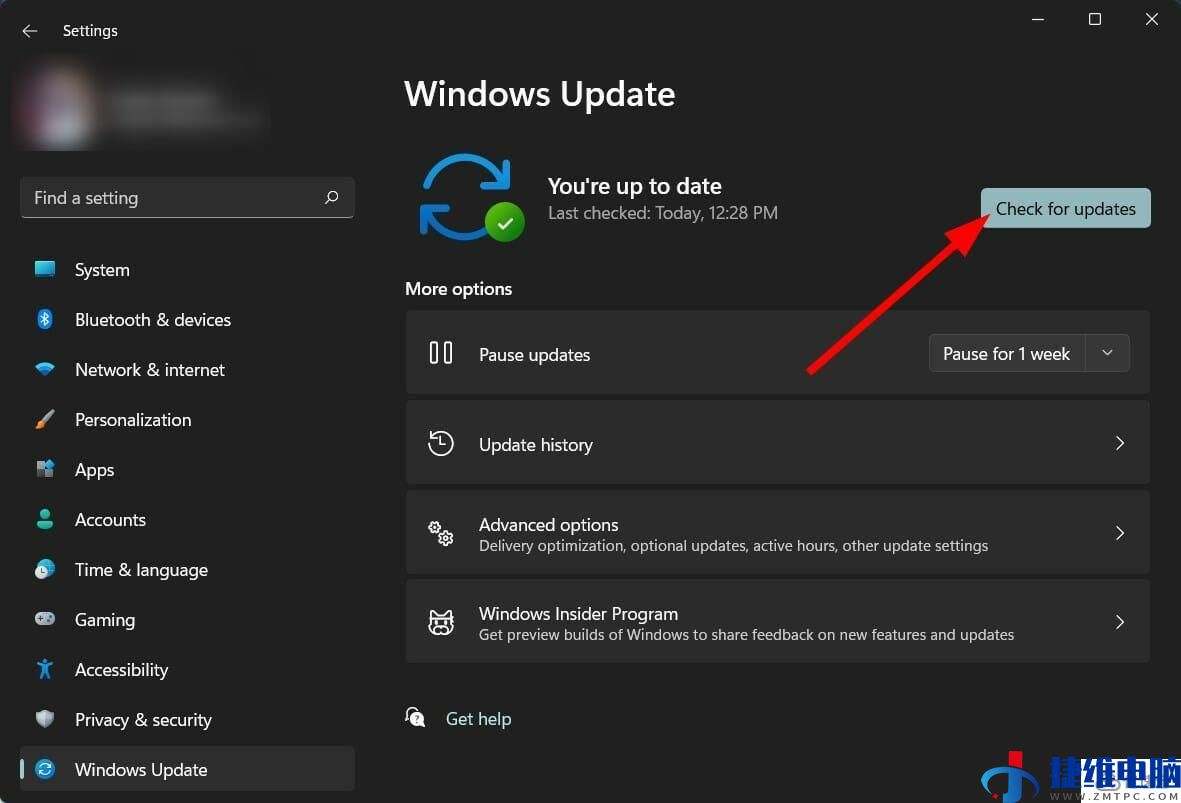Click the search magnifier icon
The image size is (1181, 803).
[331, 197]
